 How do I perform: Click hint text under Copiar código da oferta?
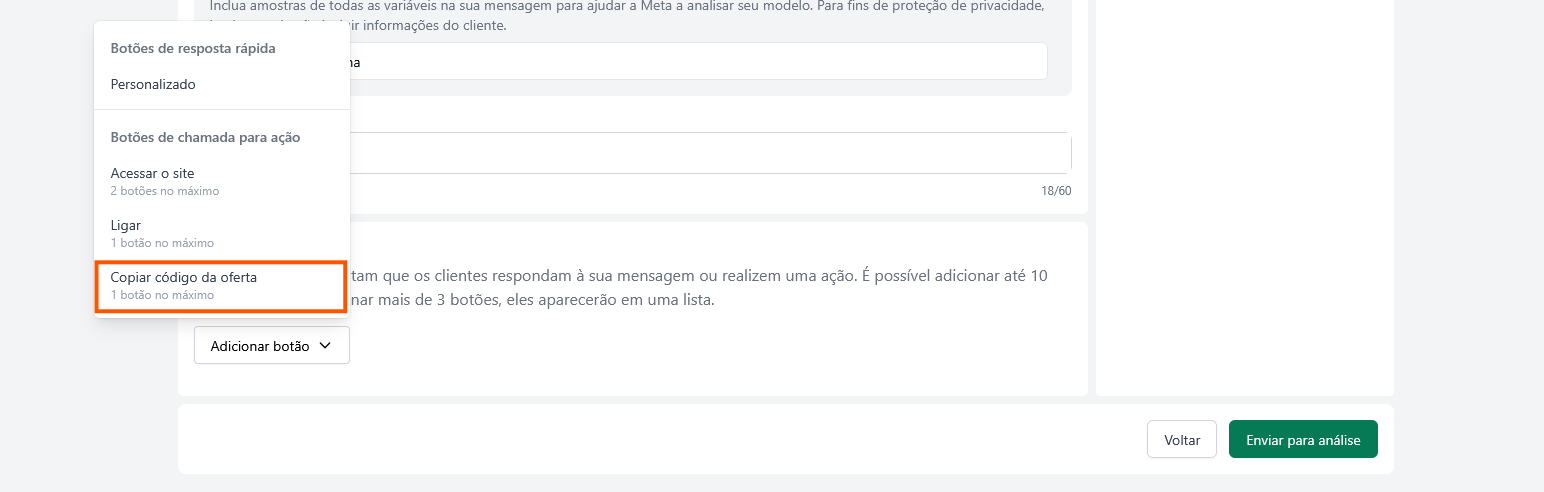pos(162,295)
